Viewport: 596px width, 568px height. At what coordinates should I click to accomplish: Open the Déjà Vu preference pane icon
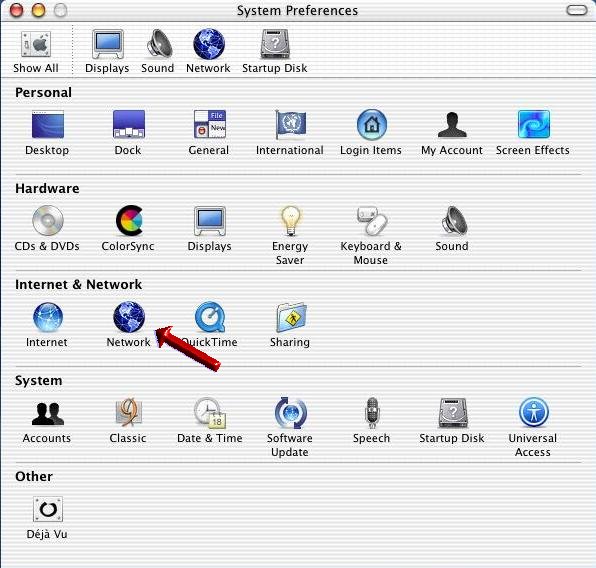click(x=48, y=509)
